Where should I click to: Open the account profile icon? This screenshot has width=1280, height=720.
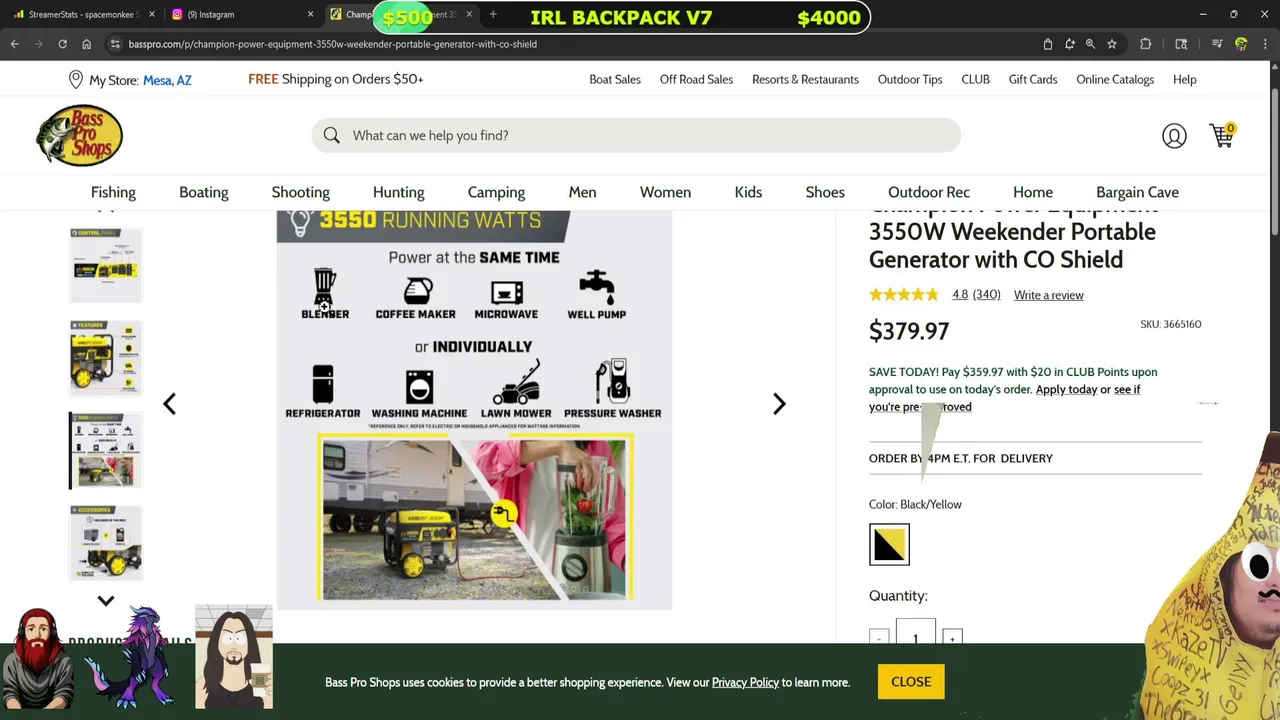coord(1174,135)
